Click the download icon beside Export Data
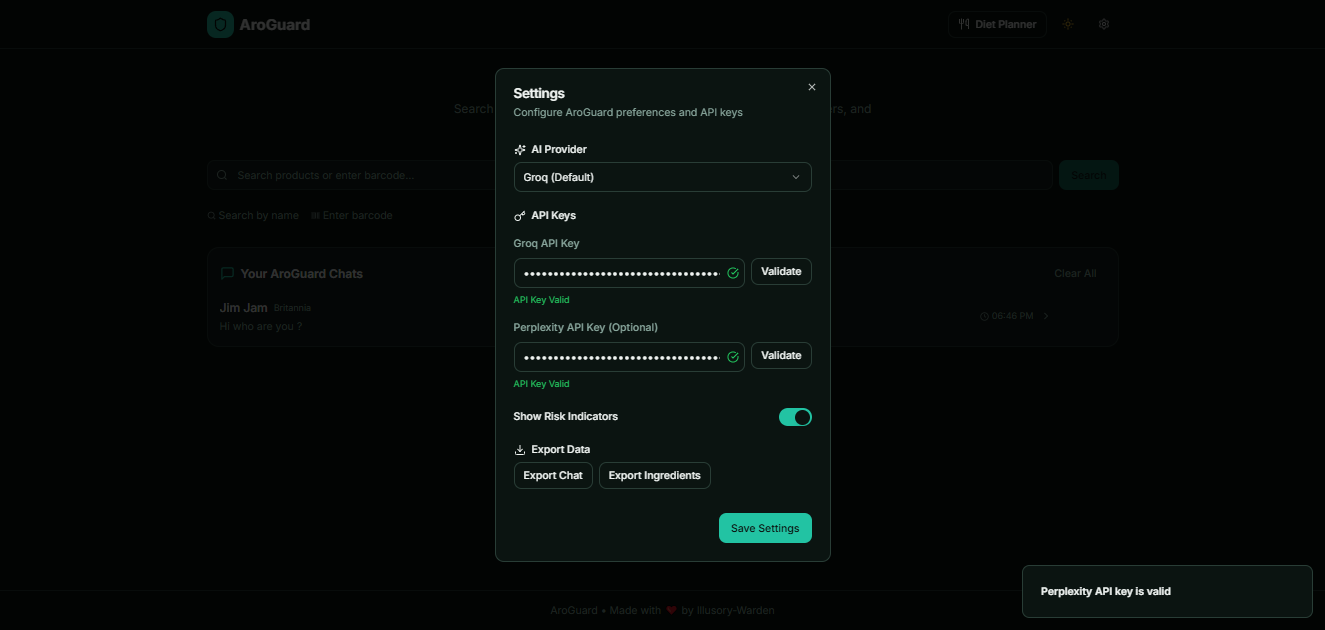The width and height of the screenshot is (1325, 630). [519, 448]
